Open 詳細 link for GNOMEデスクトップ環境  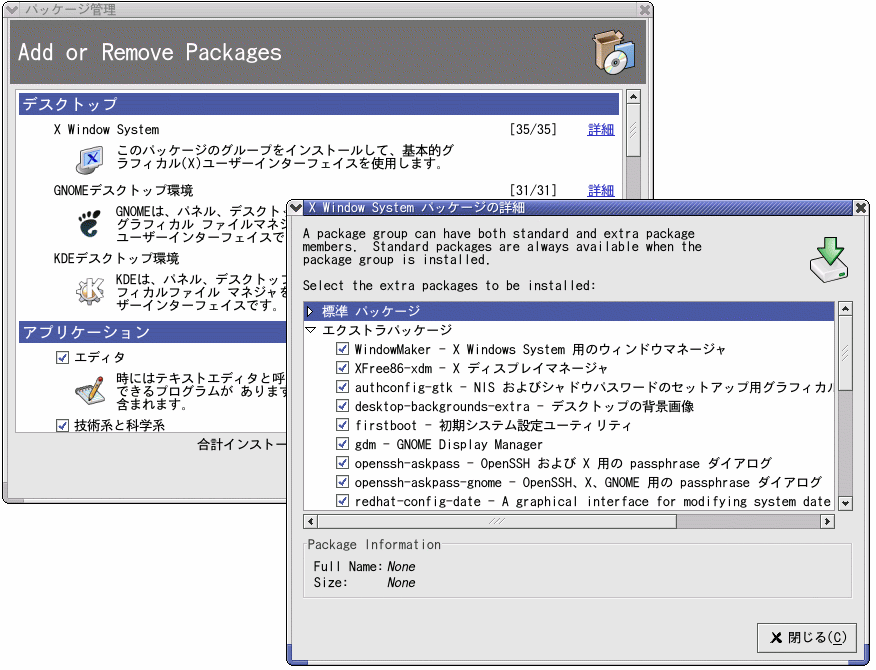coord(601,191)
